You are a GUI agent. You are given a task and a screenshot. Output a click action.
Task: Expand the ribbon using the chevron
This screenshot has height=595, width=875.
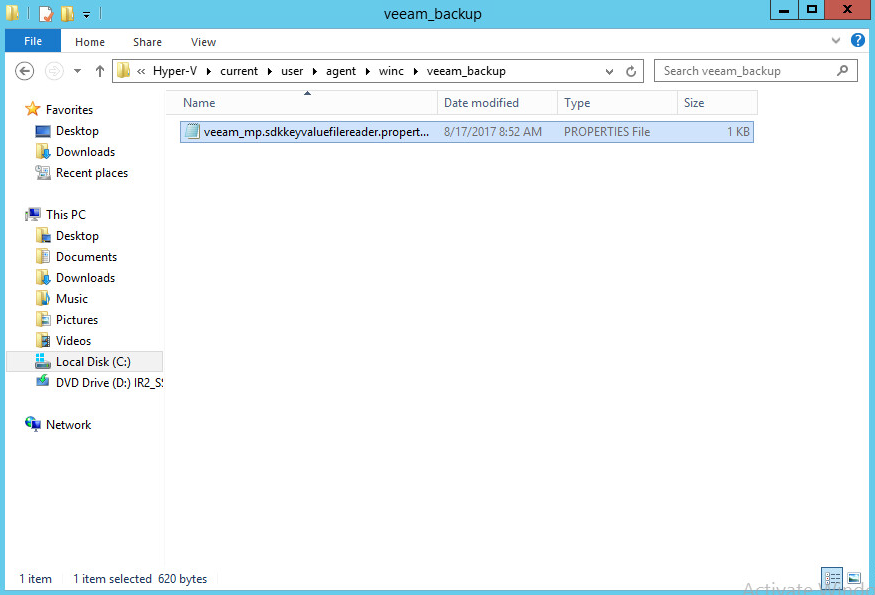tap(837, 41)
